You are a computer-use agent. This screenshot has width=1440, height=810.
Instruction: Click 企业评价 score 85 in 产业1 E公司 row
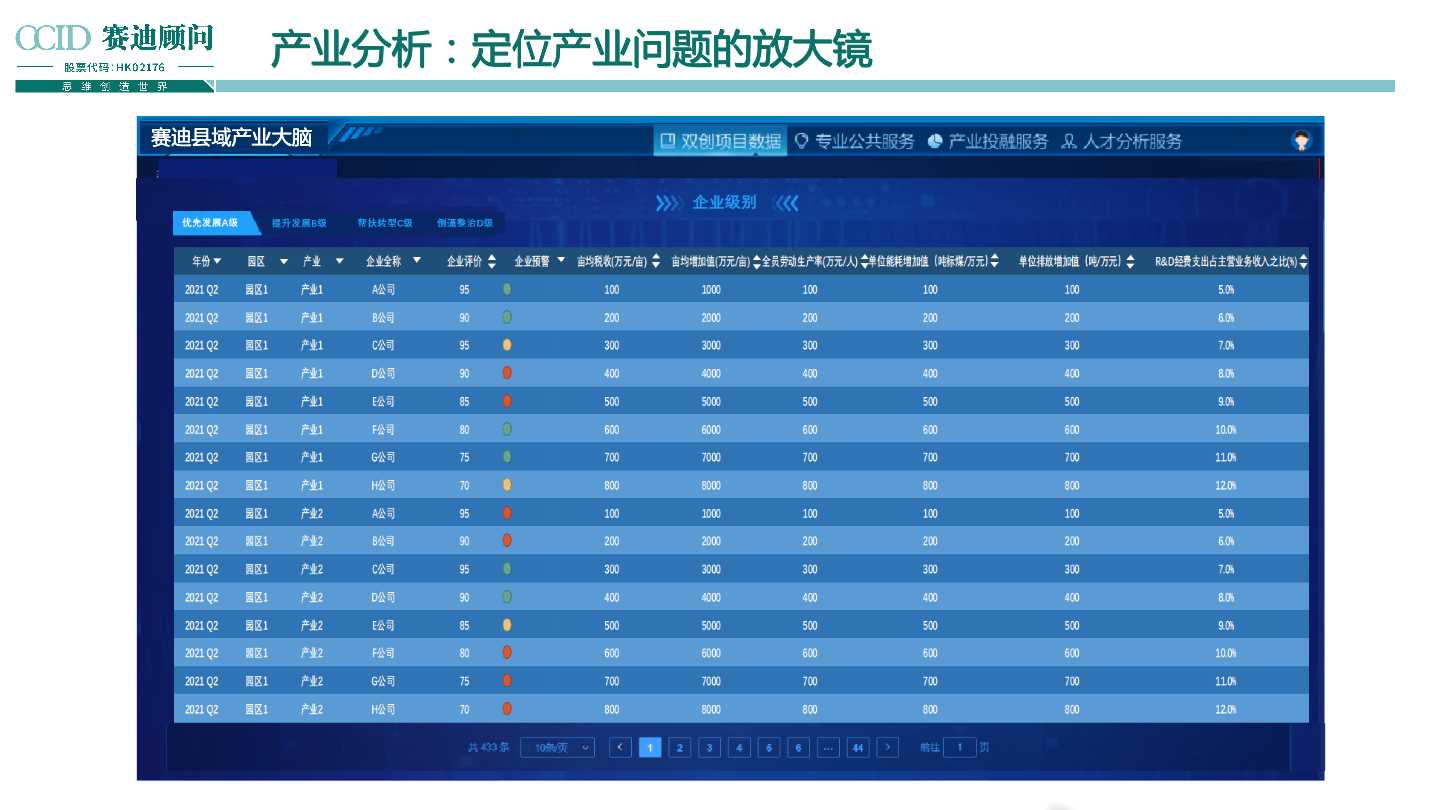[x=464, y=401]
